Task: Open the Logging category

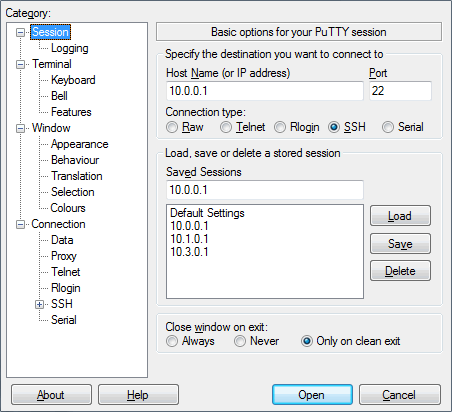Action: click(x=69, y=48)
